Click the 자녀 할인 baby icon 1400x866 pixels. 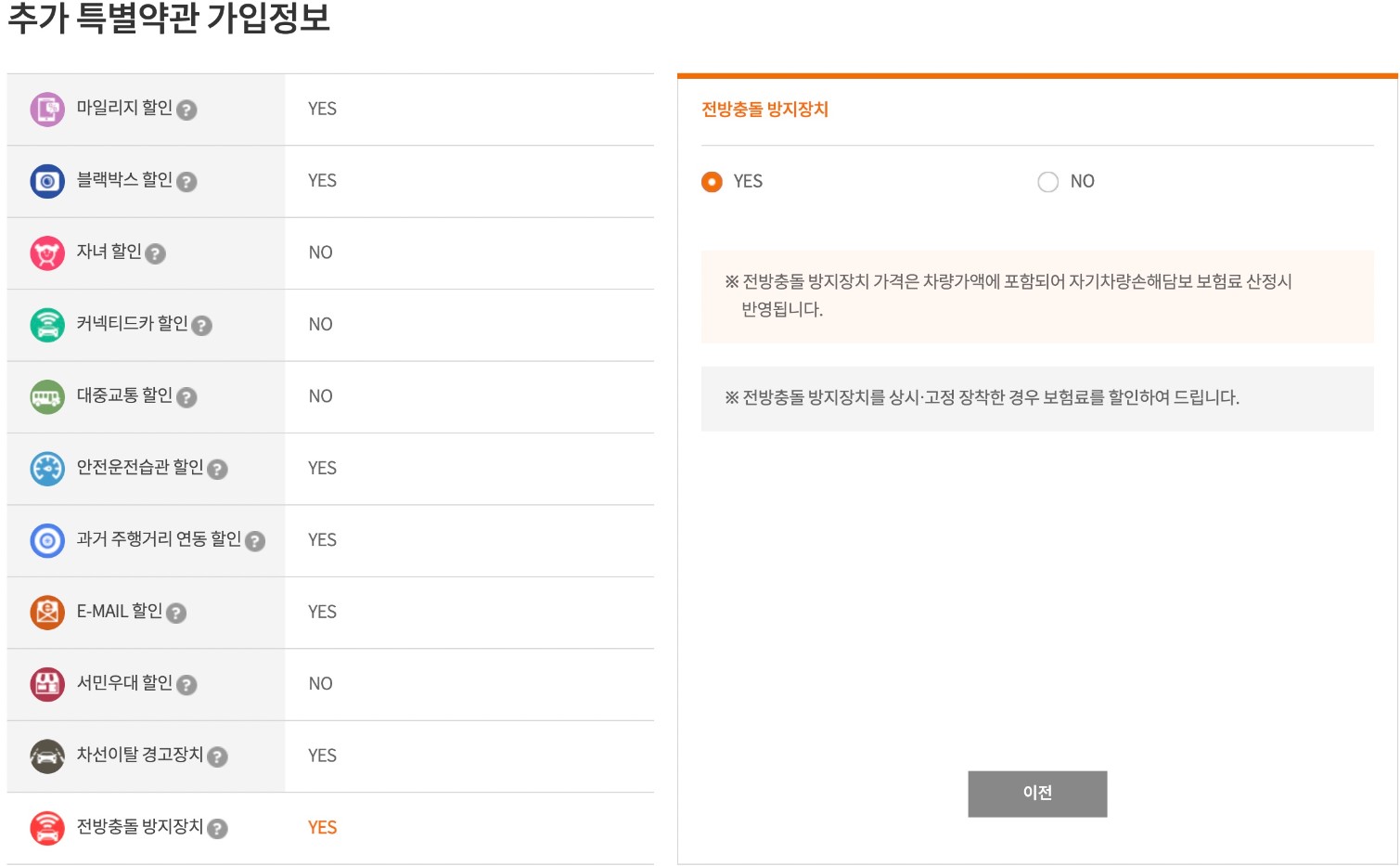coord(47,253)
